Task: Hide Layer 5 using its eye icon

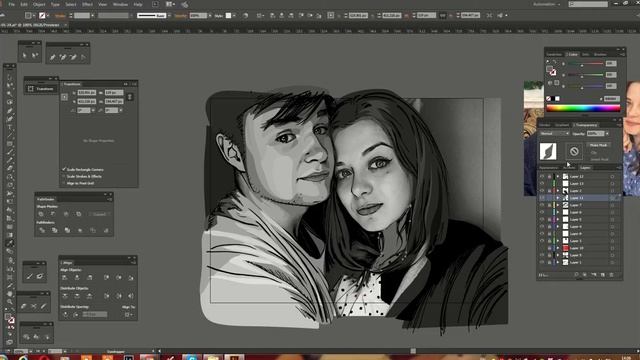Action: point(542,219)
